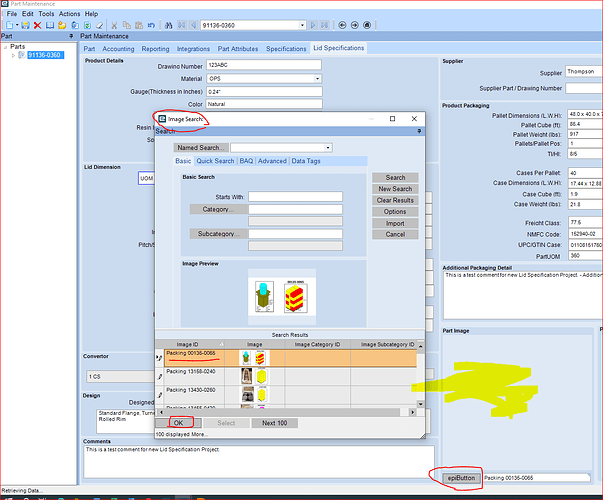The image size is (603, 500).
Task: Go to last record navigation icon
Action: [x=325, y=25]
